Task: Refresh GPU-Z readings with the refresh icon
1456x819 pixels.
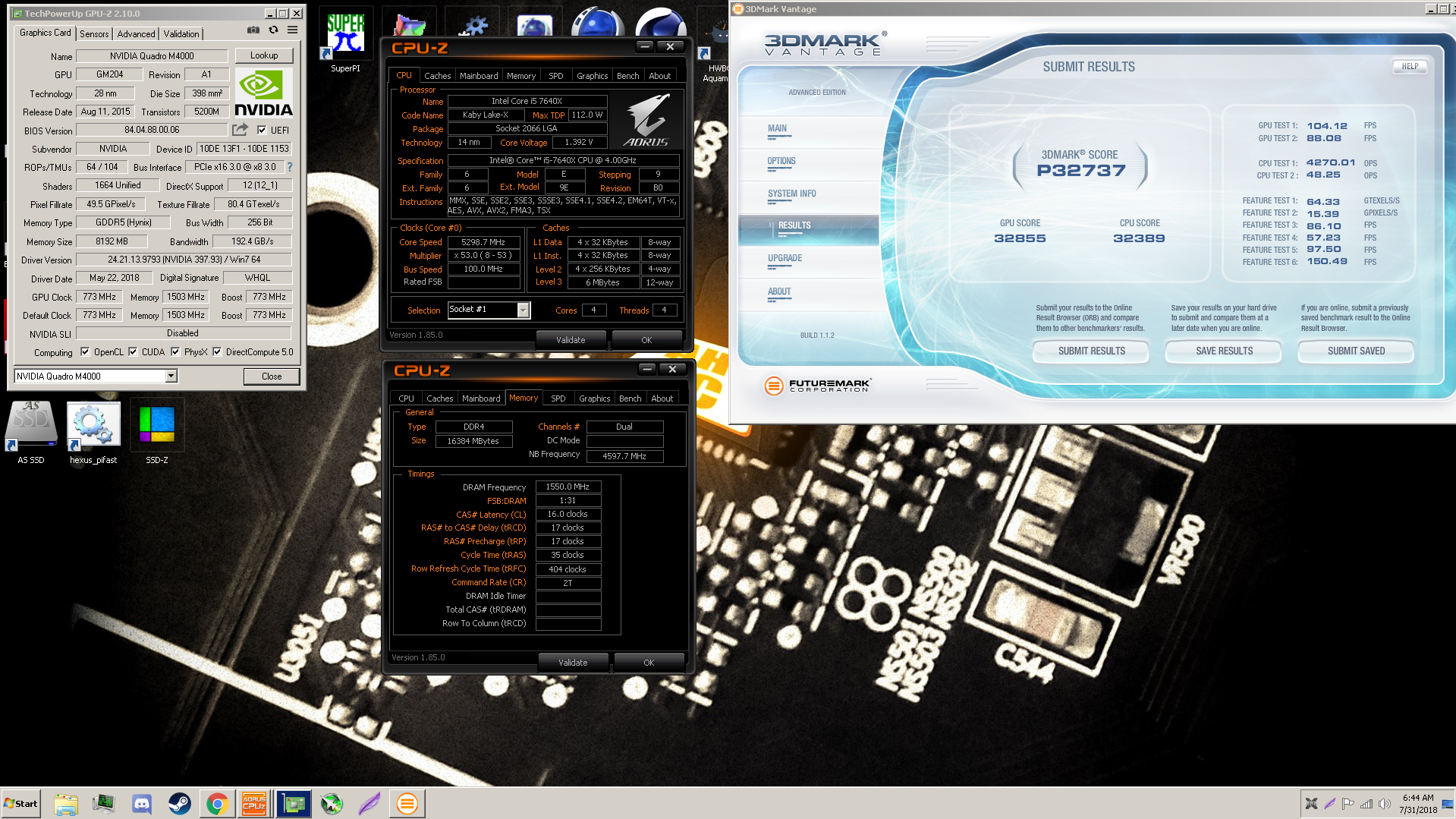Action: (273, 30)
